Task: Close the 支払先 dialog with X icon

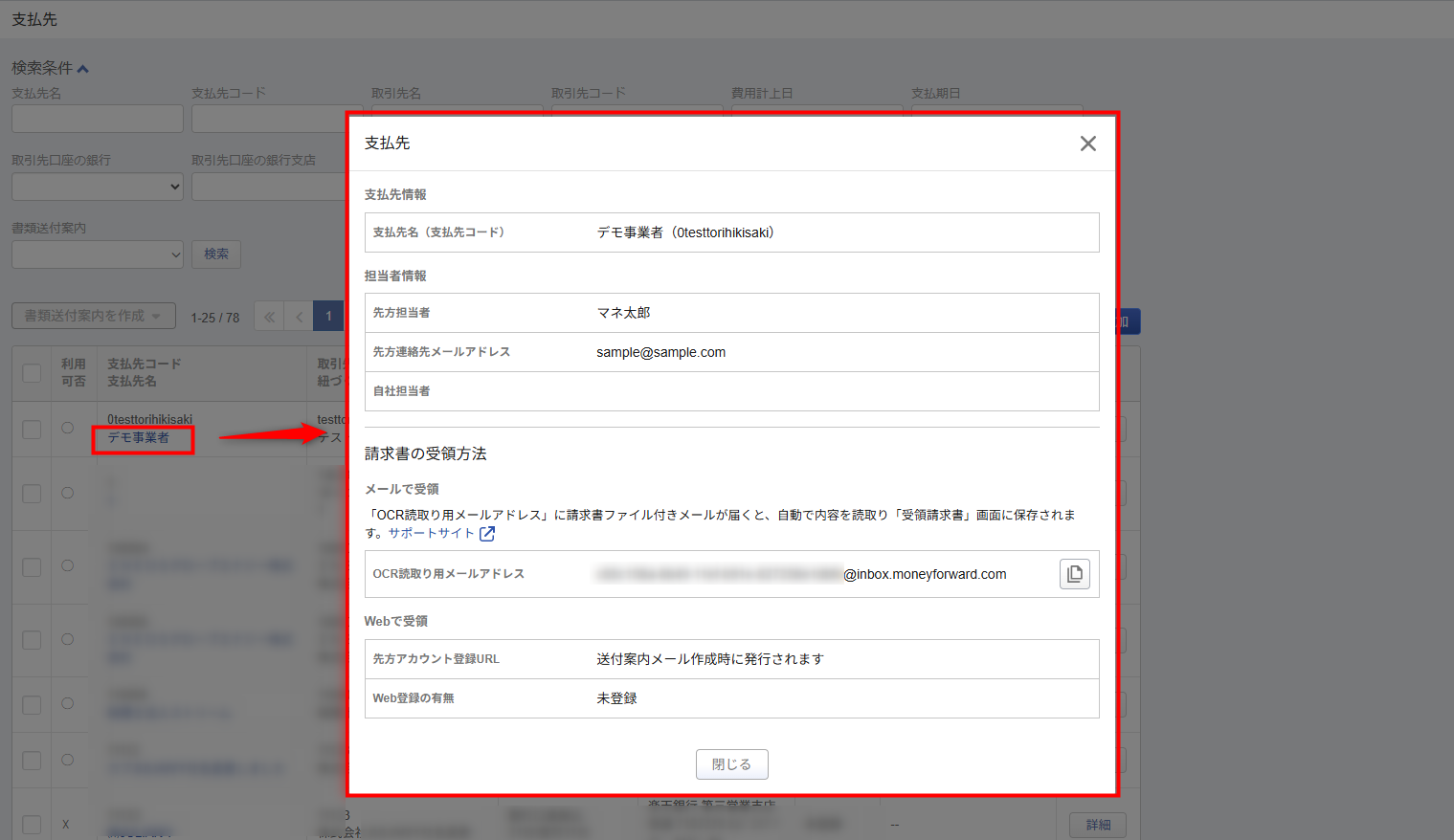Action: click(1087, 144)
